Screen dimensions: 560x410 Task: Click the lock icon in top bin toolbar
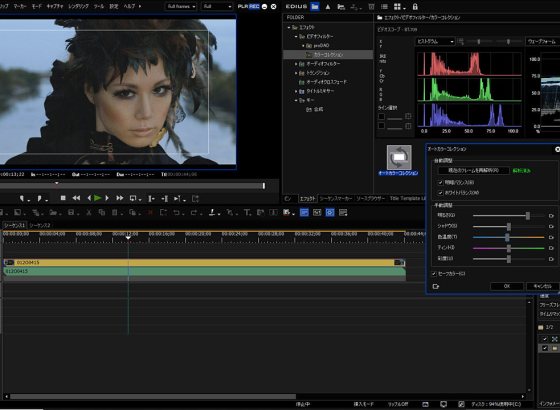click(415, 6)
